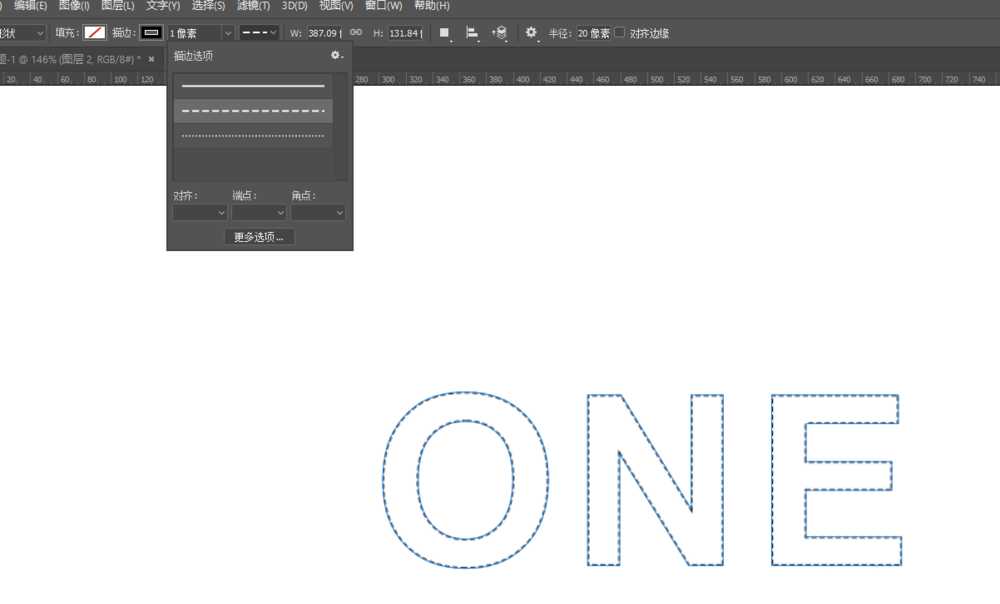Screen dimensions: 1000x604
Task: Open the path operations icon in options bar
Action: pyautogui.click(x=444, y=33)
